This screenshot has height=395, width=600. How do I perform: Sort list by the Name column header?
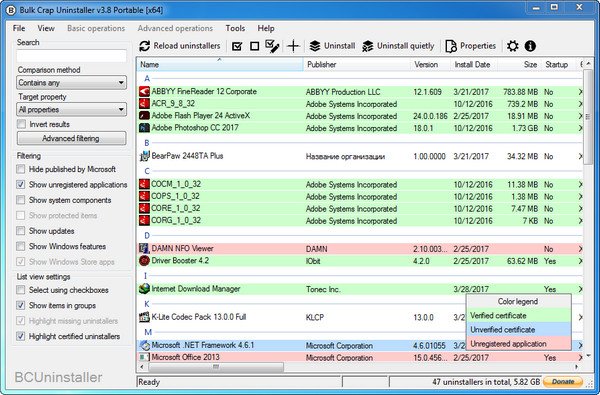(220, 64)
